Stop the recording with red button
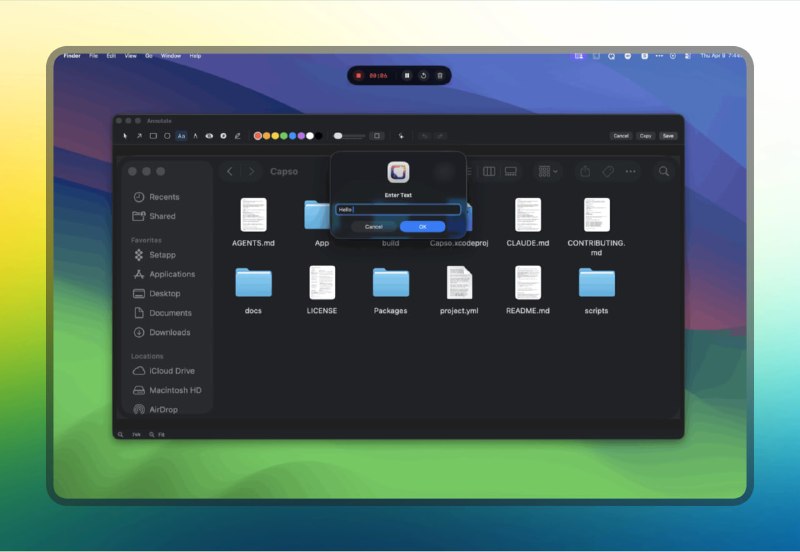 pyautogui.click(x=358, y=76)
